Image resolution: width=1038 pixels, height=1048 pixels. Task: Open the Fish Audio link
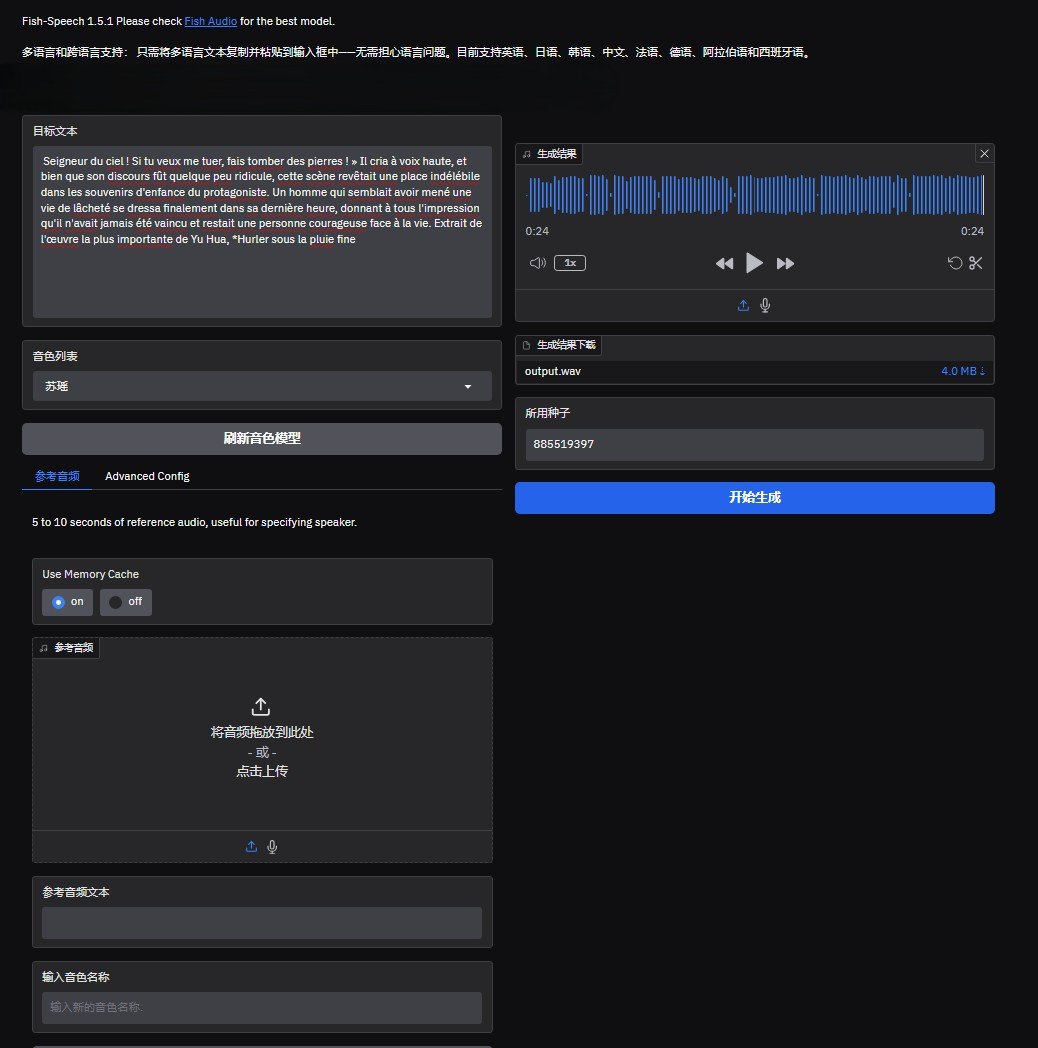[210, 21]
